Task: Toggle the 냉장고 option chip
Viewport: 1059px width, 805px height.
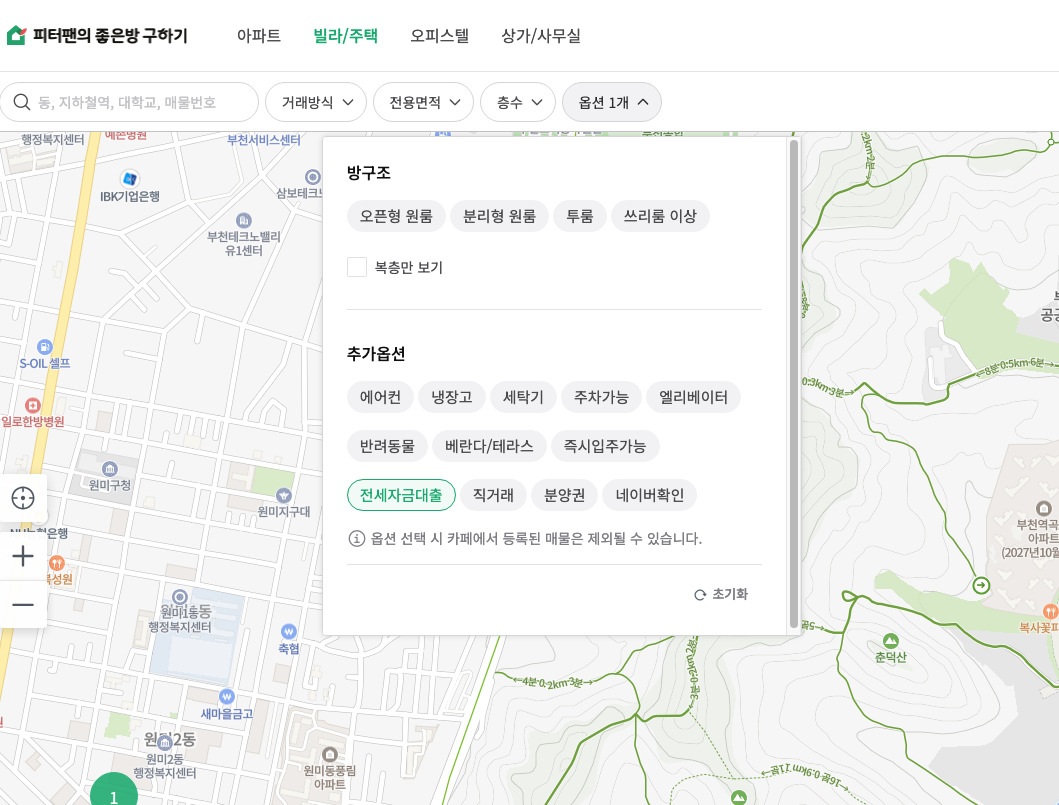Action: coord(452,397)
